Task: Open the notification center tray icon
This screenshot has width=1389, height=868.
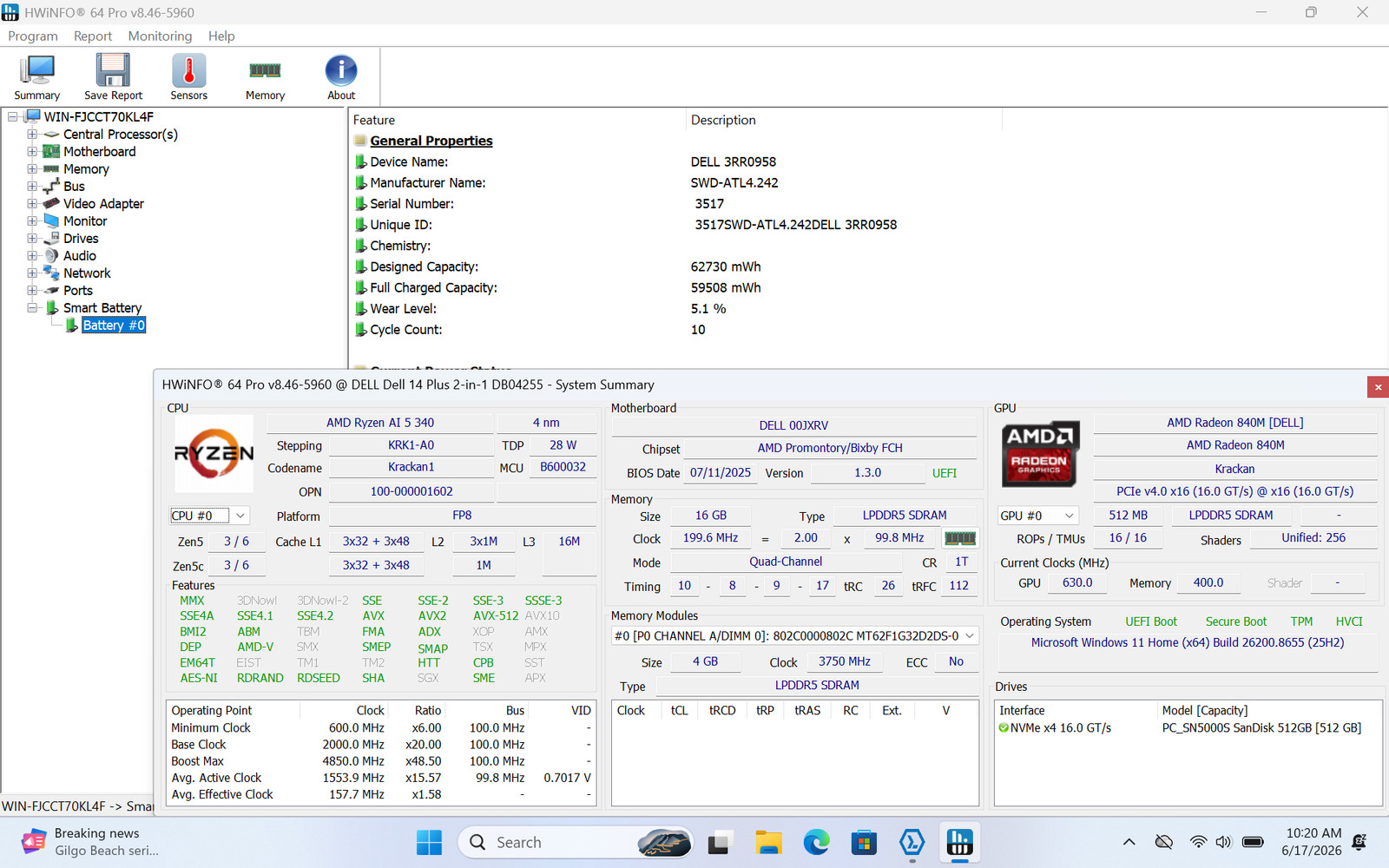Action: (x=1360, y=842)
